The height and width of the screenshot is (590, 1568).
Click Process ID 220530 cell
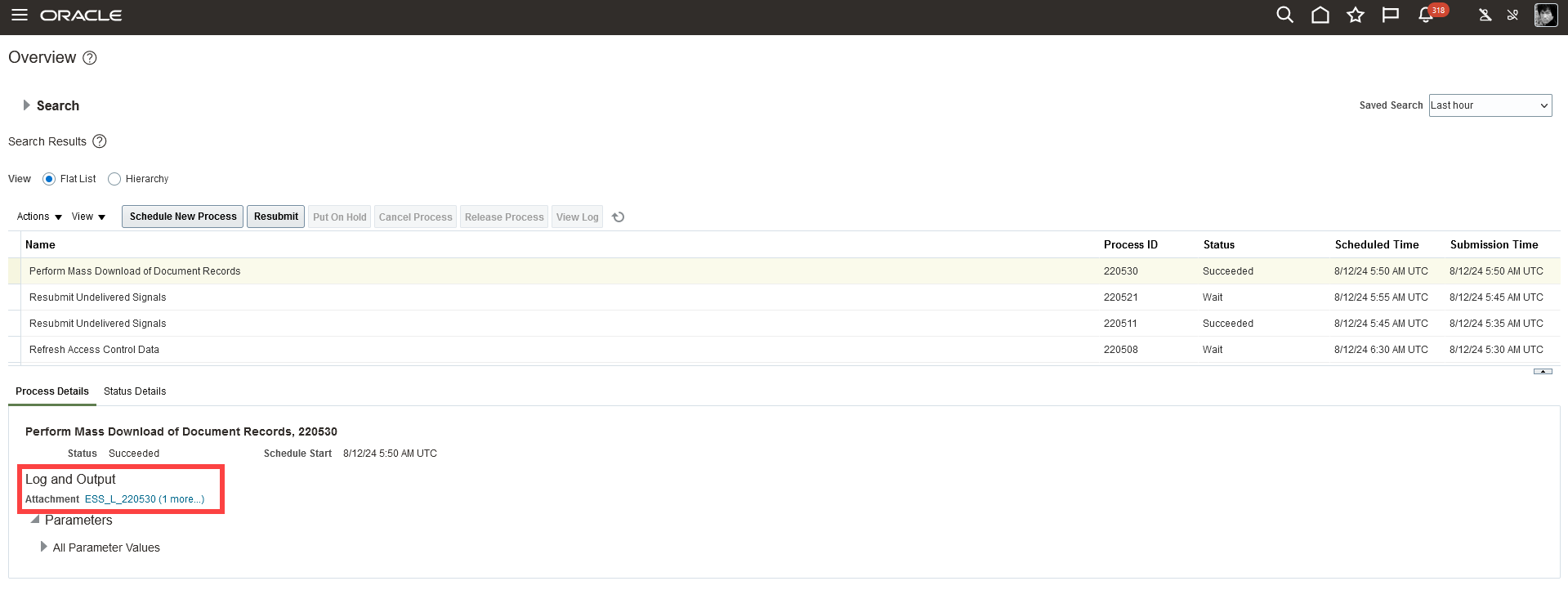tap(1120, 271)
